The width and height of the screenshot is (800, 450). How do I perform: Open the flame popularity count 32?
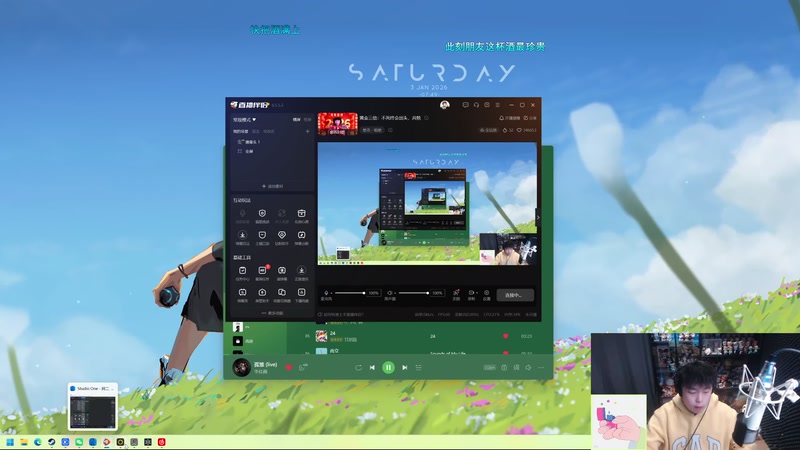click(x=508, y=130)
